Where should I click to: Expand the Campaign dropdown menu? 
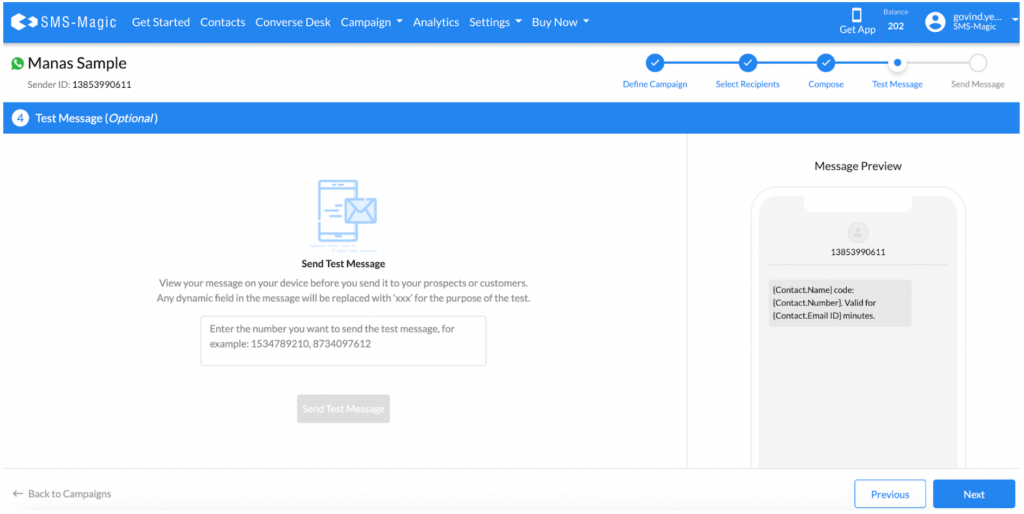tap(371, 22)
